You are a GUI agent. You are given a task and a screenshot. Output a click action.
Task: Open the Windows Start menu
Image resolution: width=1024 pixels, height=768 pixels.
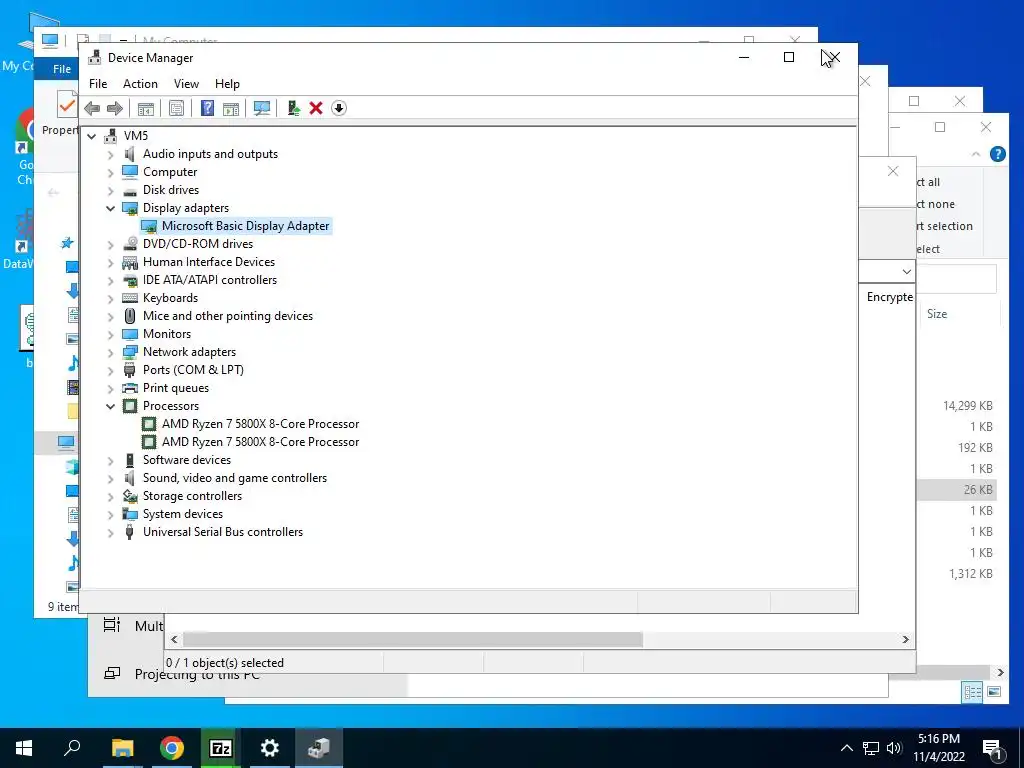pos(24,748)
